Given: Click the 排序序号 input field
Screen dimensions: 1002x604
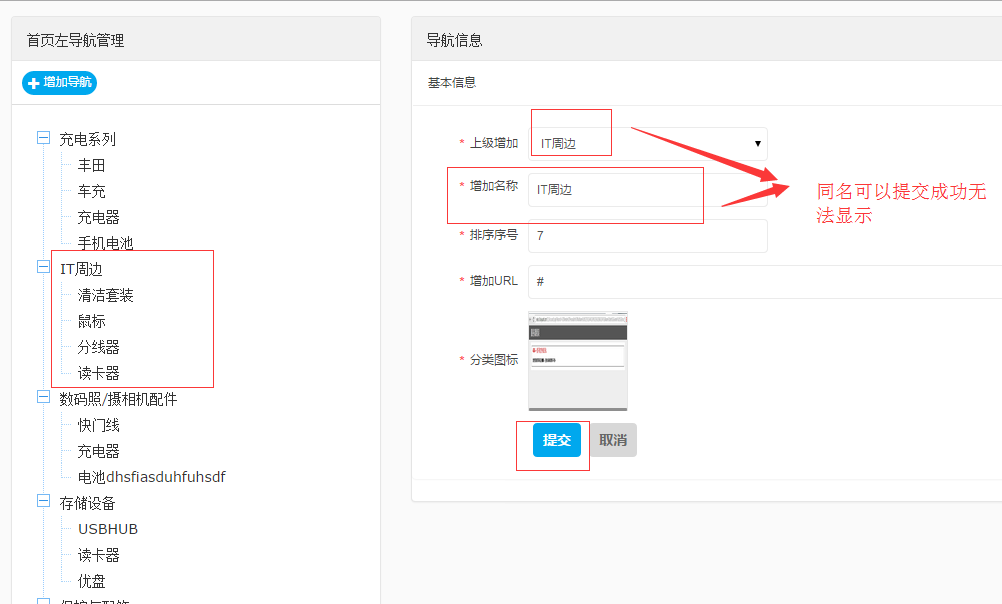Looking at the screenshot, I should pyautogui.click(x=647, y=236).
